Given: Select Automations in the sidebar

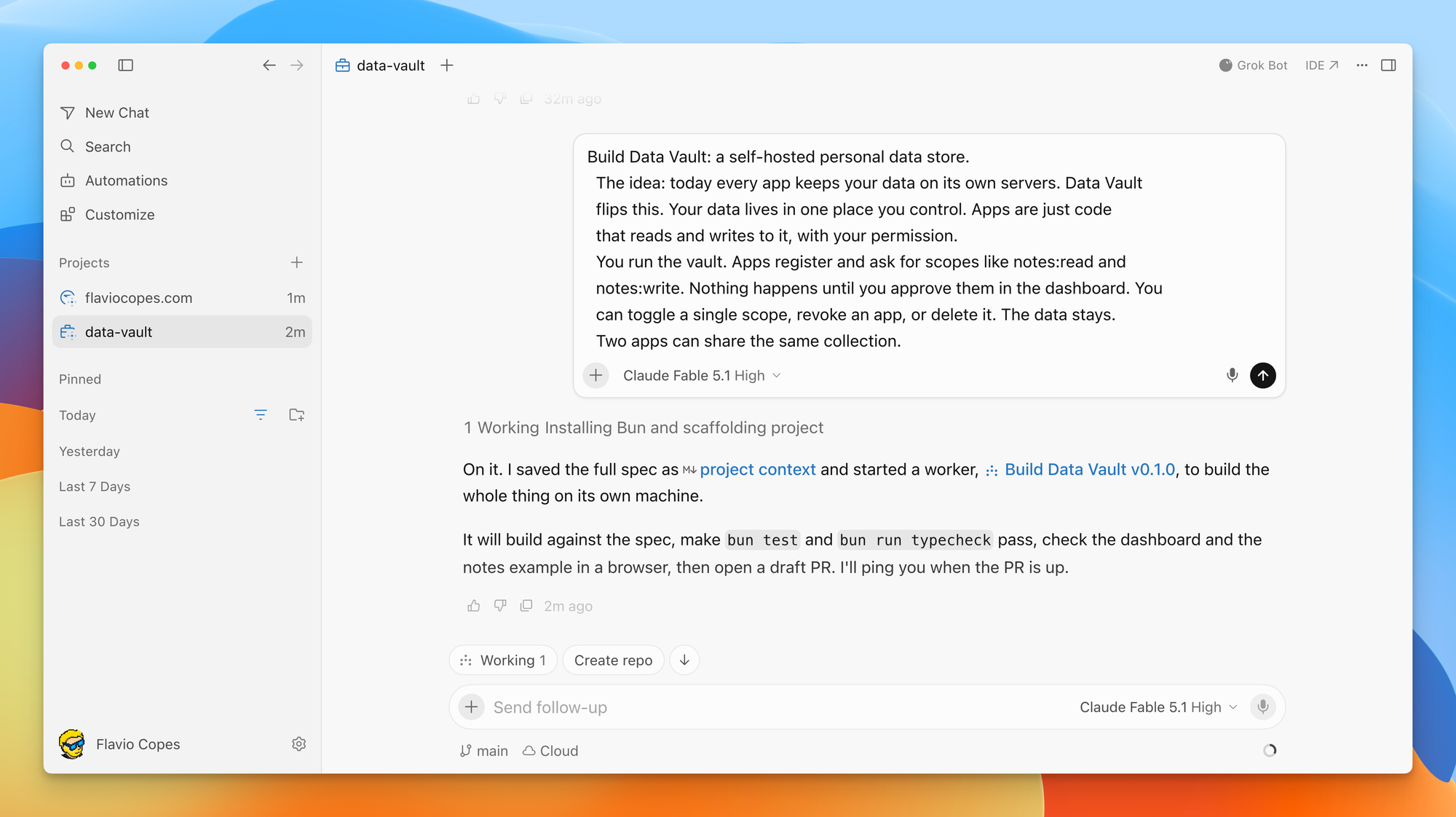Looking at the screenshot, I should (126, 181).
